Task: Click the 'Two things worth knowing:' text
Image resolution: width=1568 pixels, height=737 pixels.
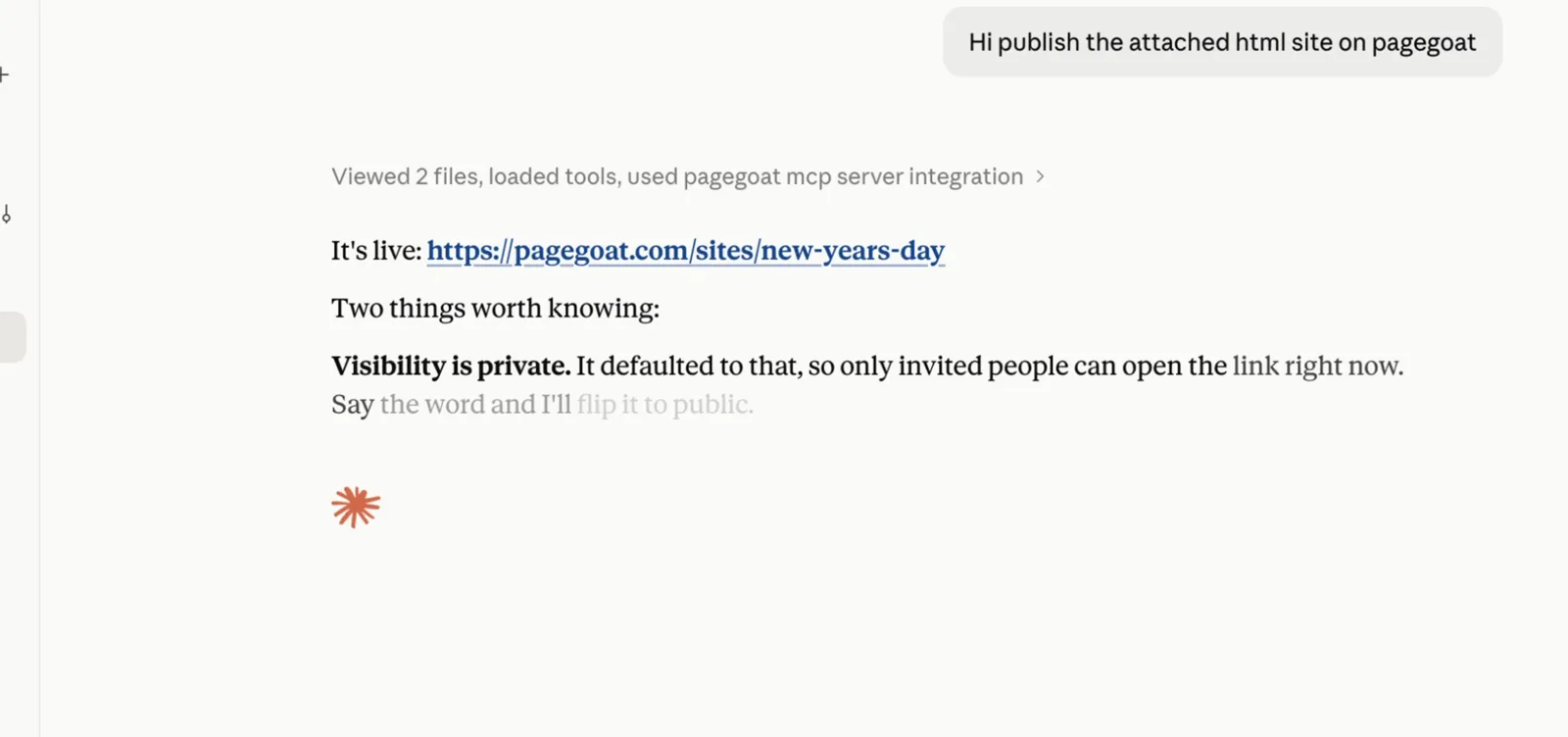Action: click(x=495, y=308)
